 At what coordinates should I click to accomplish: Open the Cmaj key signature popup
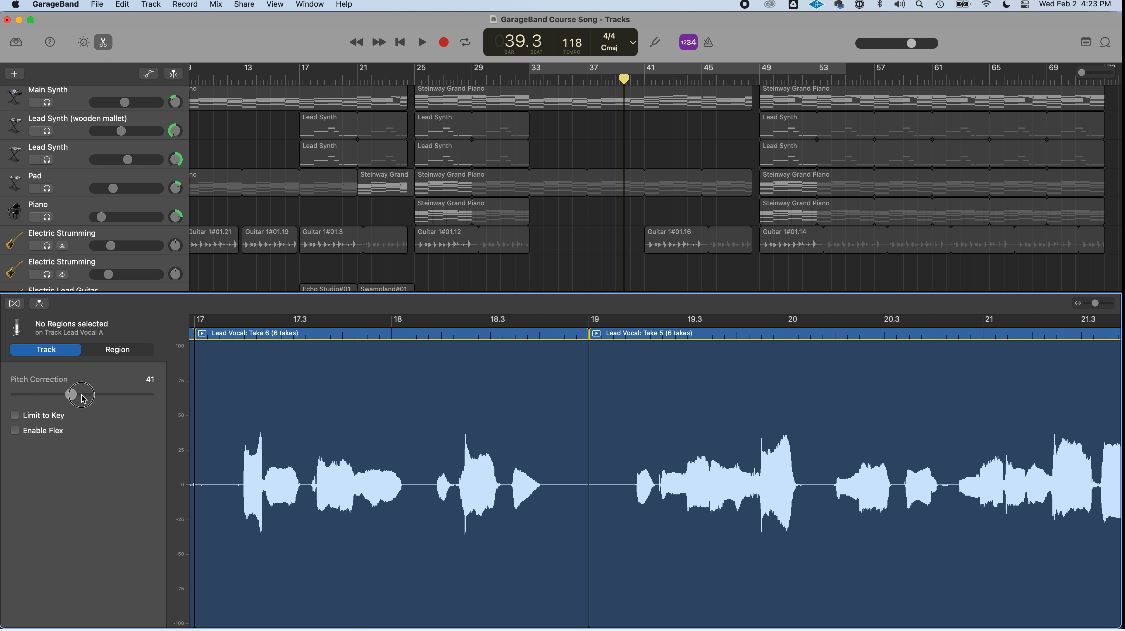[608, 48]
